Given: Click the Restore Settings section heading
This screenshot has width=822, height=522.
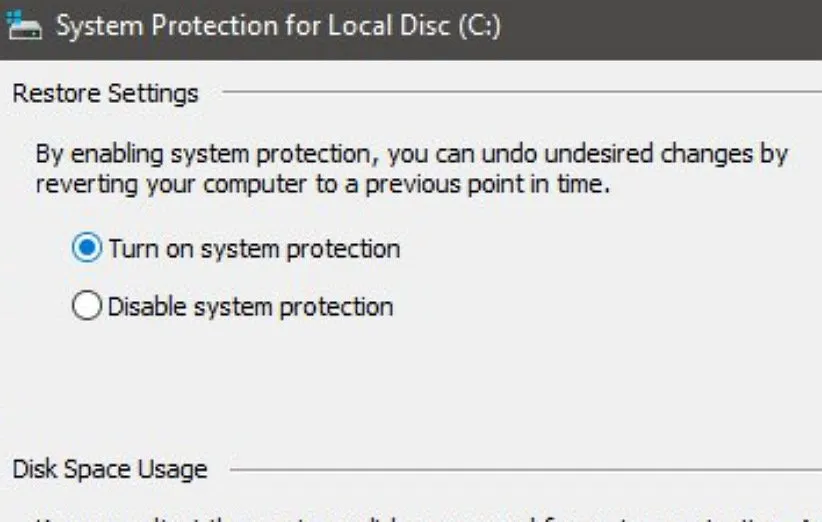Looking at the screenshot, I should [105, 94].
